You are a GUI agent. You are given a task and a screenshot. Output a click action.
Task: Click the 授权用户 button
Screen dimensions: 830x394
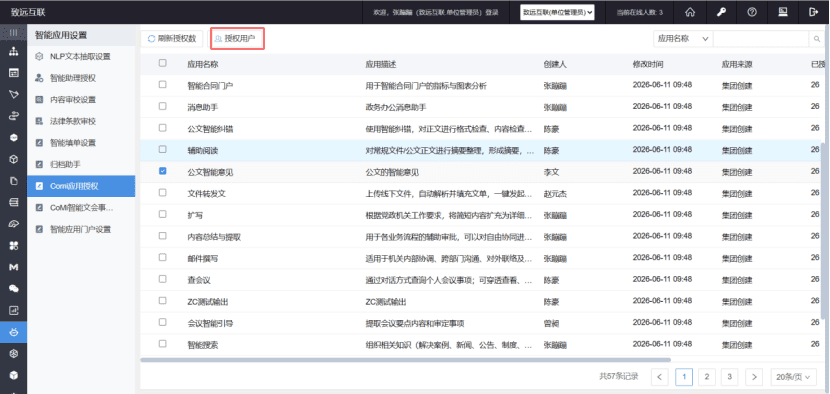237,39
